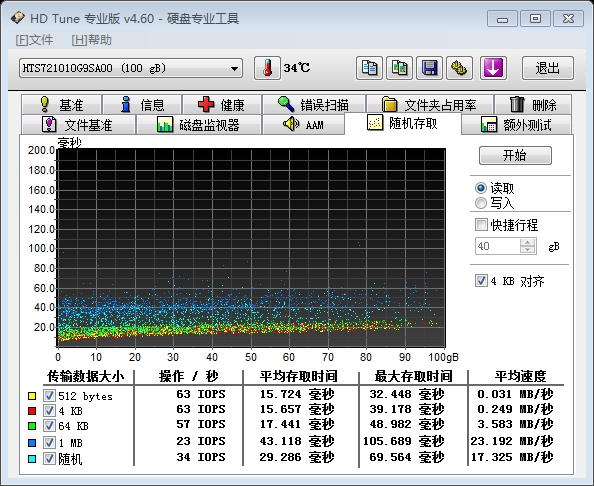Open the 文件基准 tab
Screen dimensions: 594x486
point(78,125)
